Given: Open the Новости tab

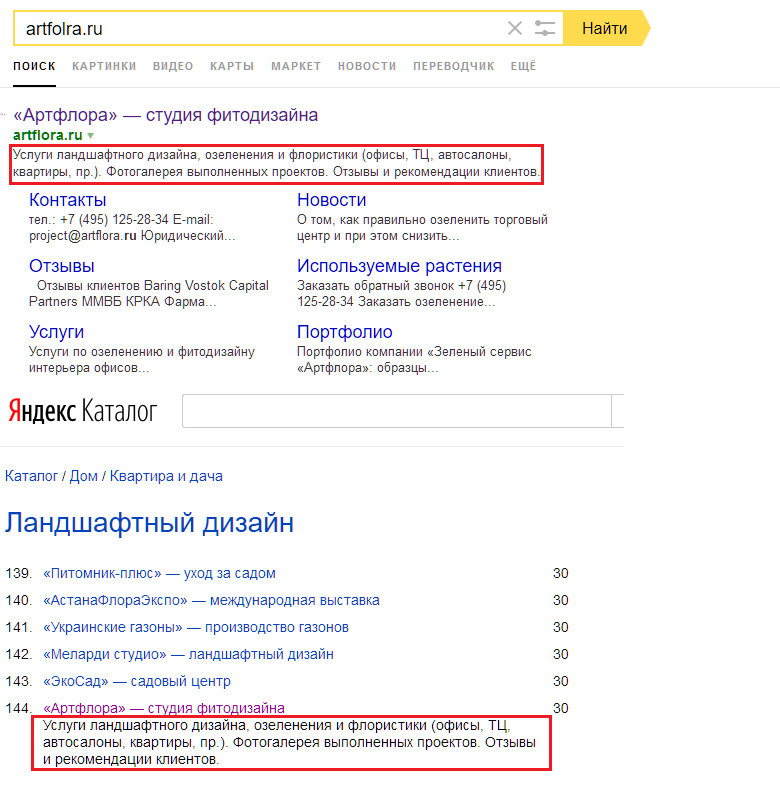Looking at the screenshot, I should [x=367, y=66].
